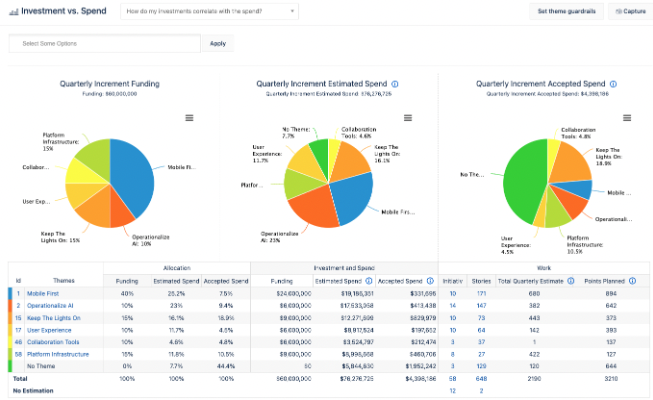Open the Keep The Lights On link
Image resolution: width=653 pixels, height=400 pixels.
(54, 318)
